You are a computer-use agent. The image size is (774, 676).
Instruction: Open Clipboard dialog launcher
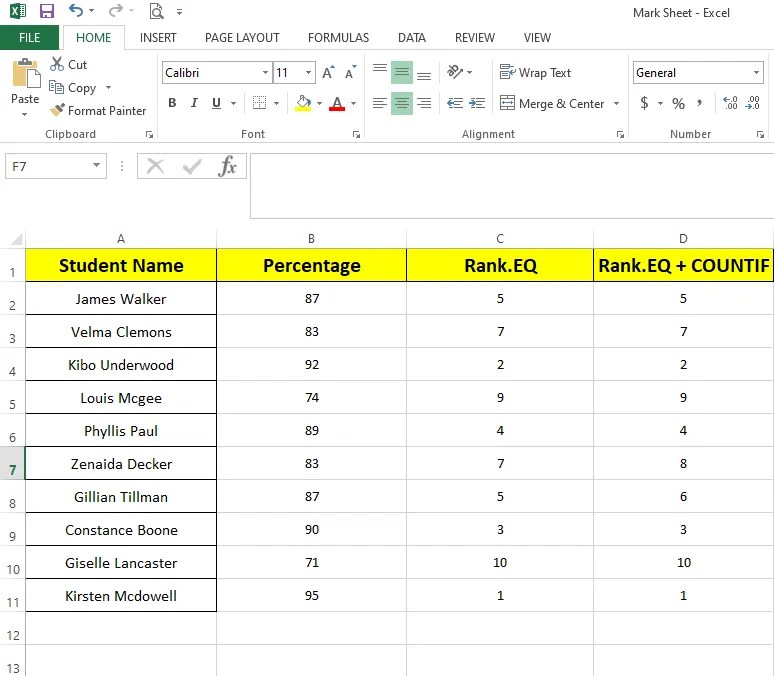click(x=149, y=134)
